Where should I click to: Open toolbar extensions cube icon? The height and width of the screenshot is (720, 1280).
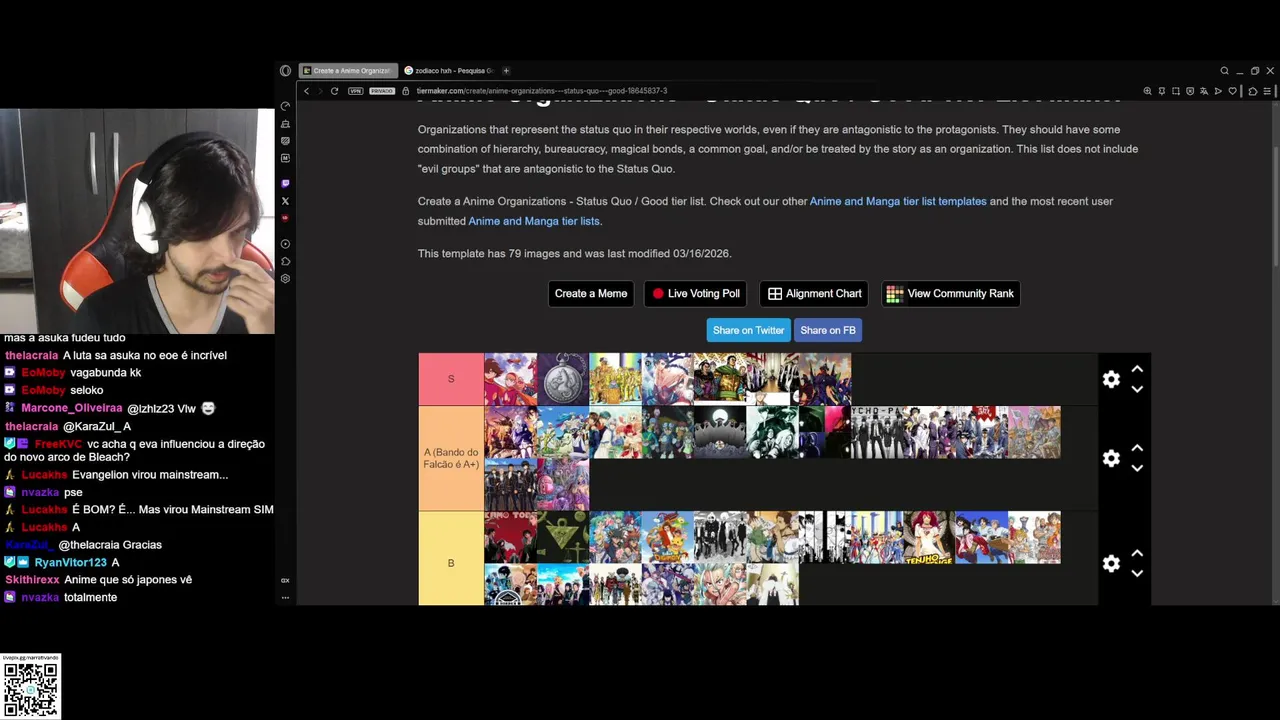point(1253,91)
